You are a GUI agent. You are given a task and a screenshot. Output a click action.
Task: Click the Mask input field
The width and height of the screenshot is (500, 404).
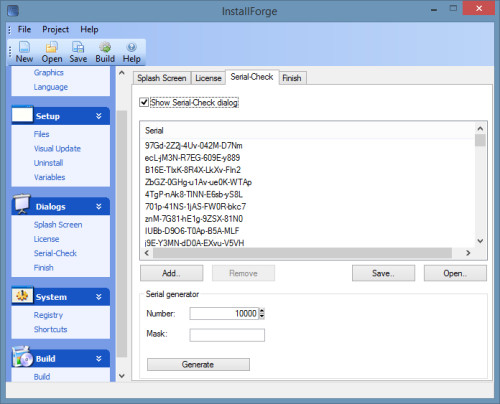coord(227,335)
